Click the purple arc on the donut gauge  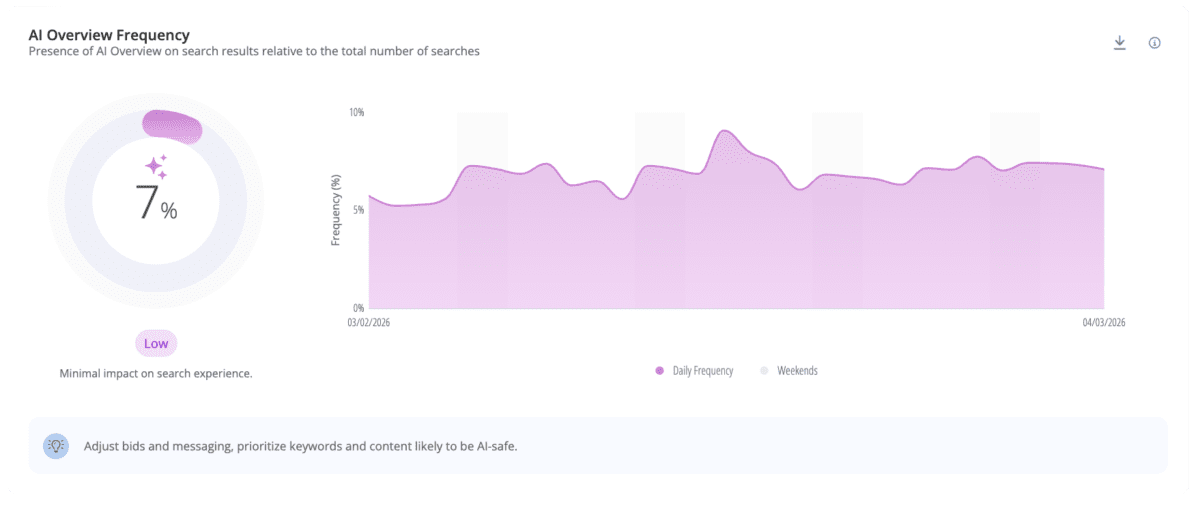[173, 126]
